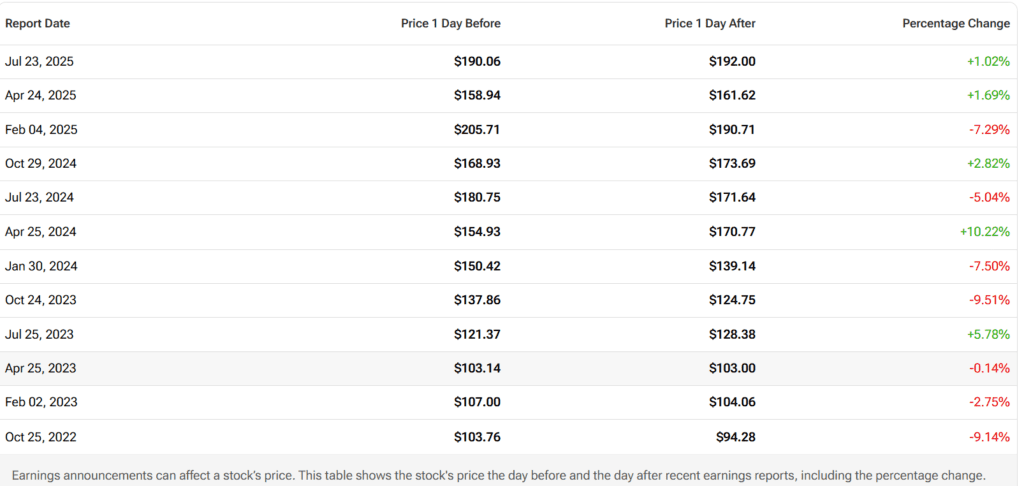1024x486 pixels.
Task: Click the Report Date column header
Action: pos(38,23)
